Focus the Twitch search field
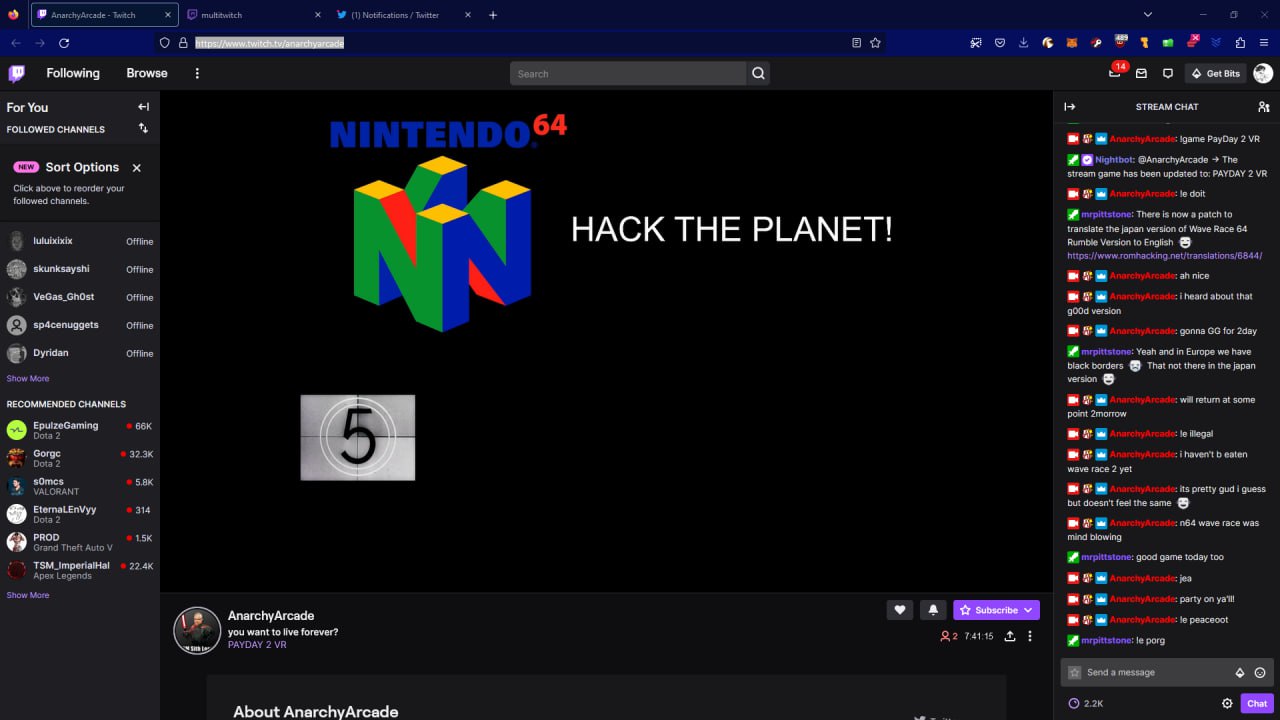This screenshot has width=1280, height=720. (x=628, y=73)
